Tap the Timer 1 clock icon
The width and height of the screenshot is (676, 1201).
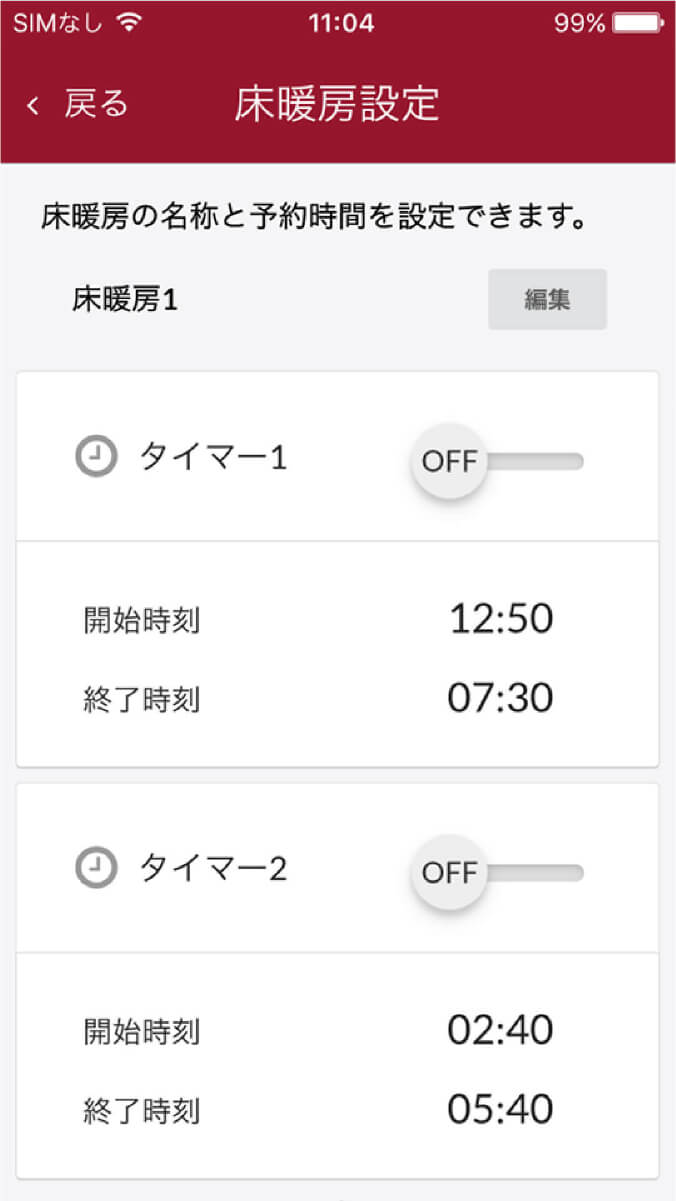[x=96, y=457]
